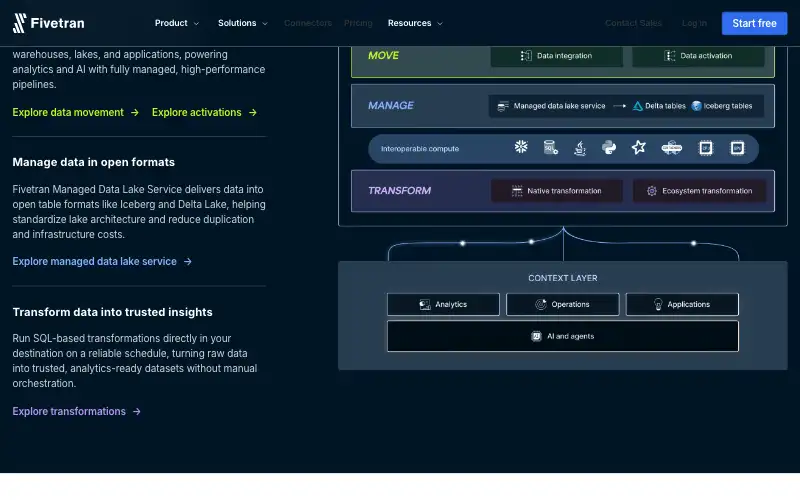Click the AI and agents icon
Screen dimensions: 800x500
(x=536, y=336)
